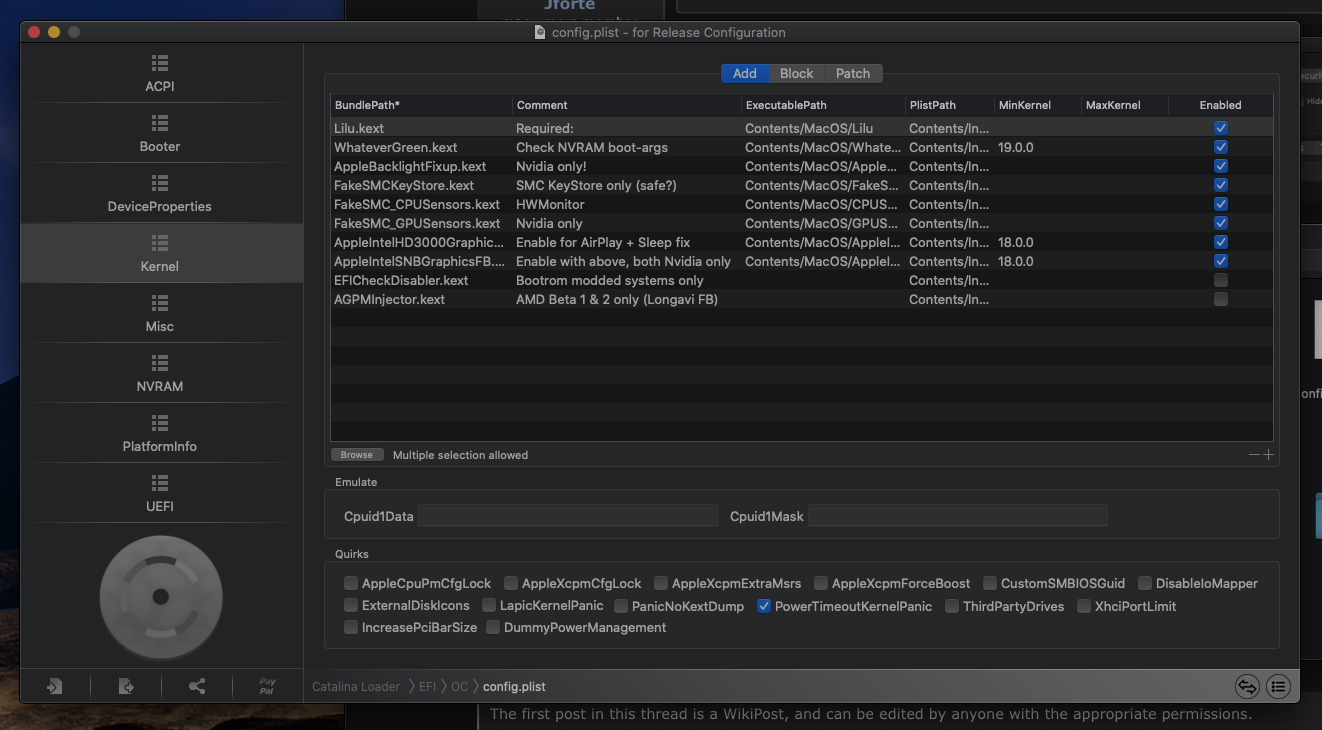The width and height of the screenshot is (1322, 730).
Task: Select the WhateverGreen.kext bundle path cell
Action: [x=395, y=147]
